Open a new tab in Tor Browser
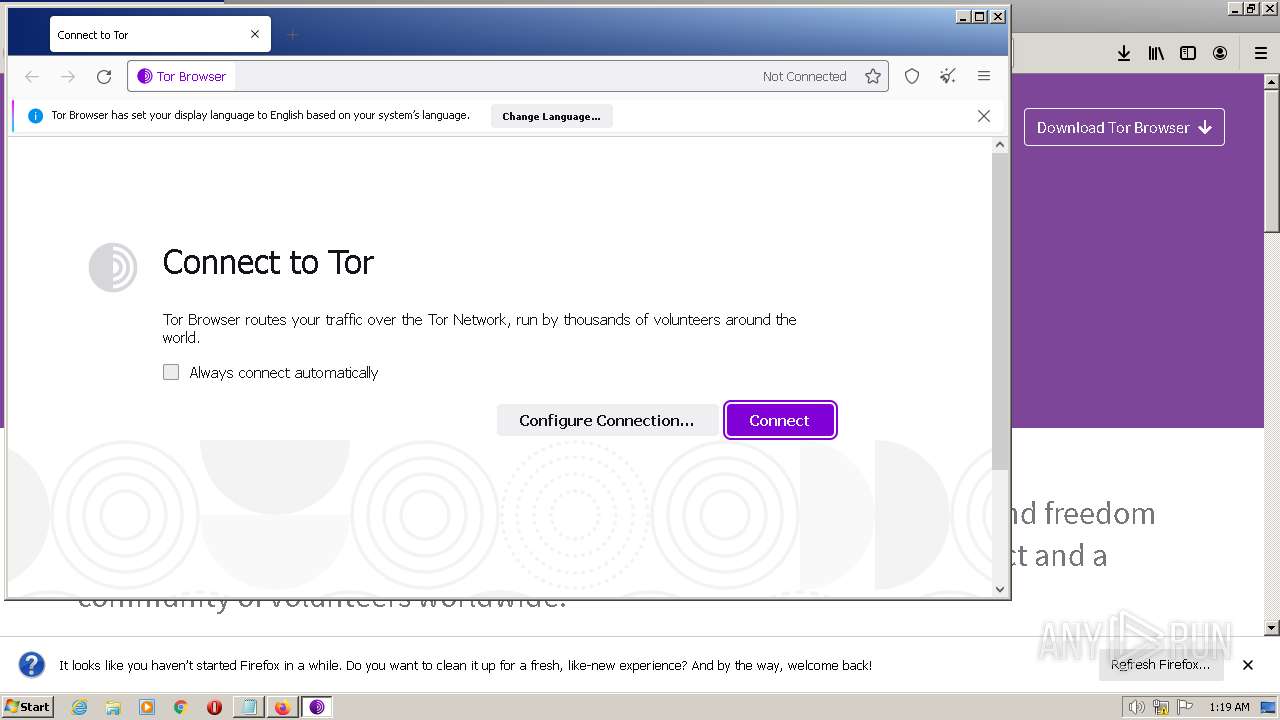1280x720 pixels. pyautogui.click(x=292, y=35)
